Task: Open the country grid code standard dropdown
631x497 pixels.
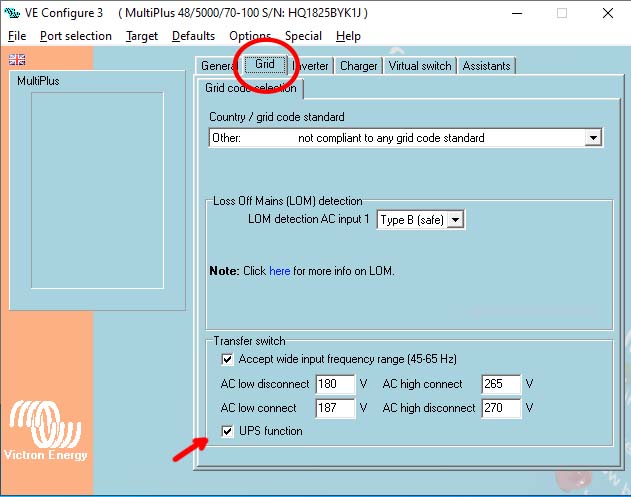Action: (x=593, y=138)
